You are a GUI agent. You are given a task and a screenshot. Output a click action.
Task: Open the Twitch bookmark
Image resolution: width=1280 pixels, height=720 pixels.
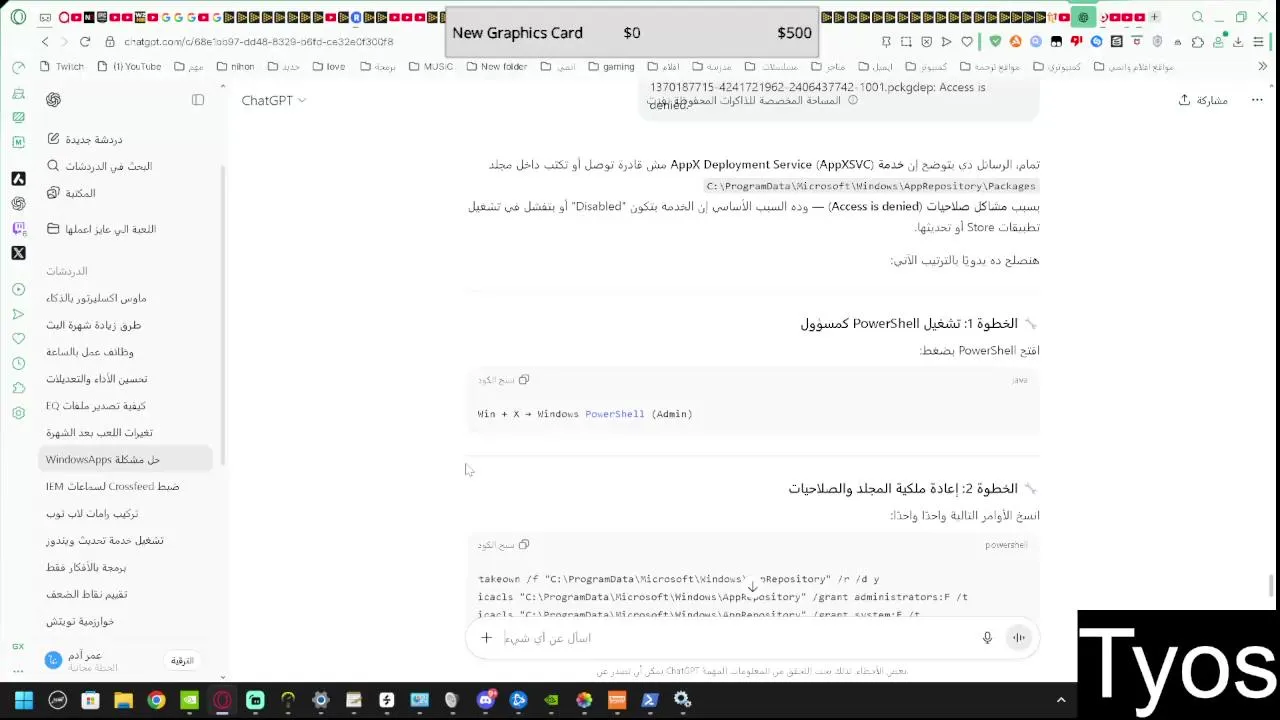pos(62,67)
